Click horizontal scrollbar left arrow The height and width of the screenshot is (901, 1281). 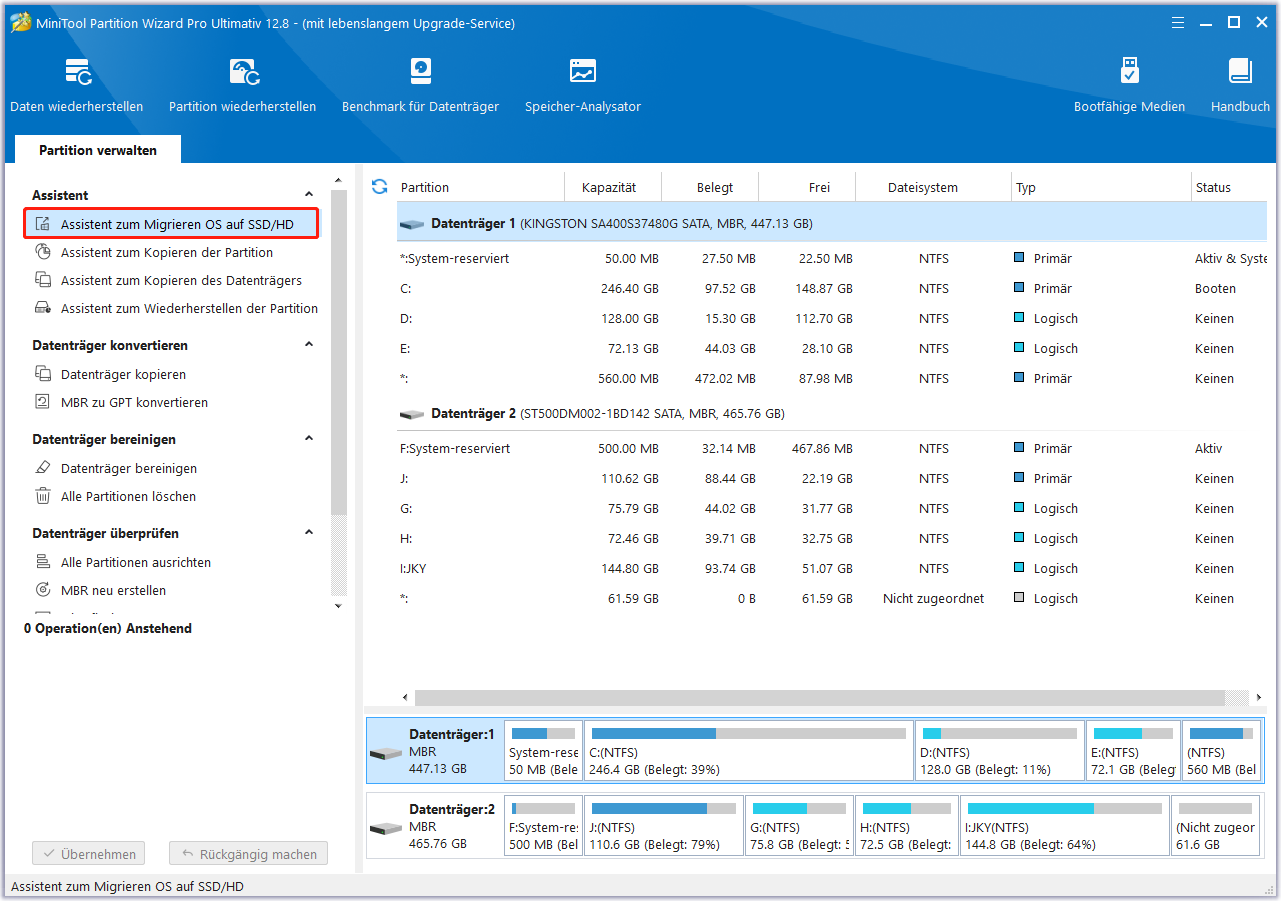click(x=405, y=697)
